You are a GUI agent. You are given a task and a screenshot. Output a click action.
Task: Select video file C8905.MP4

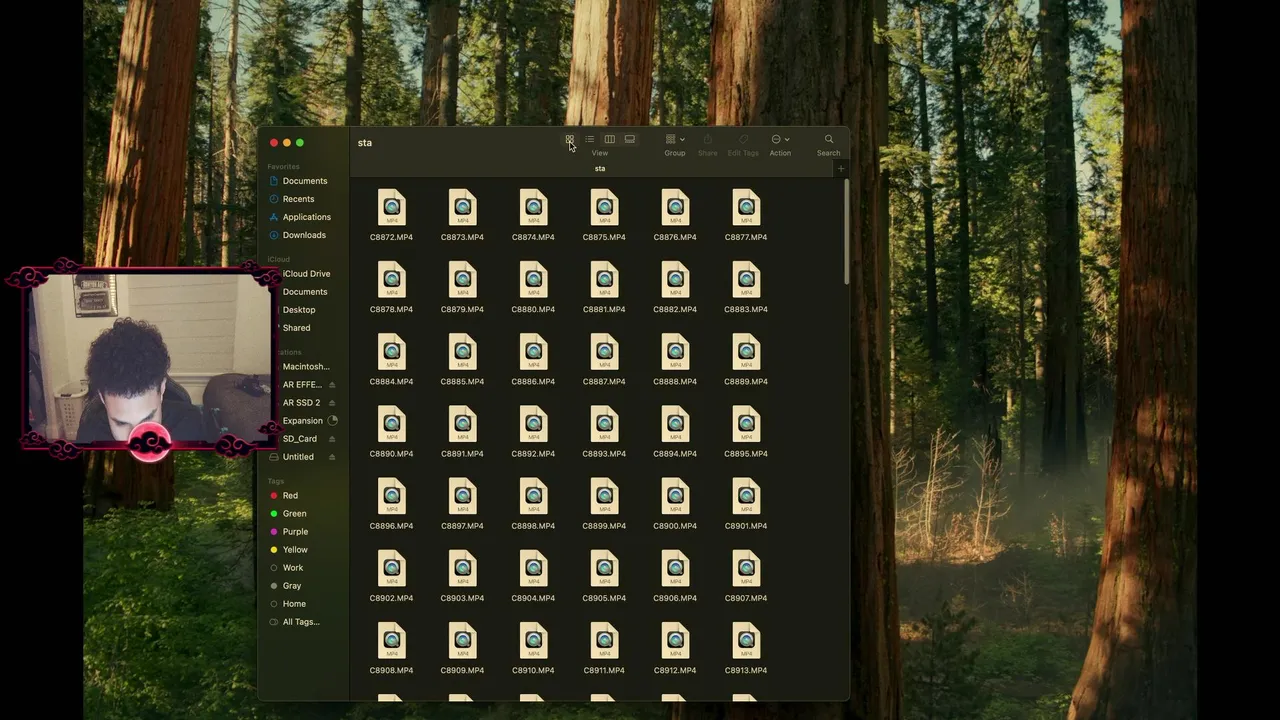pyautogui.click(x=604, y=568)
